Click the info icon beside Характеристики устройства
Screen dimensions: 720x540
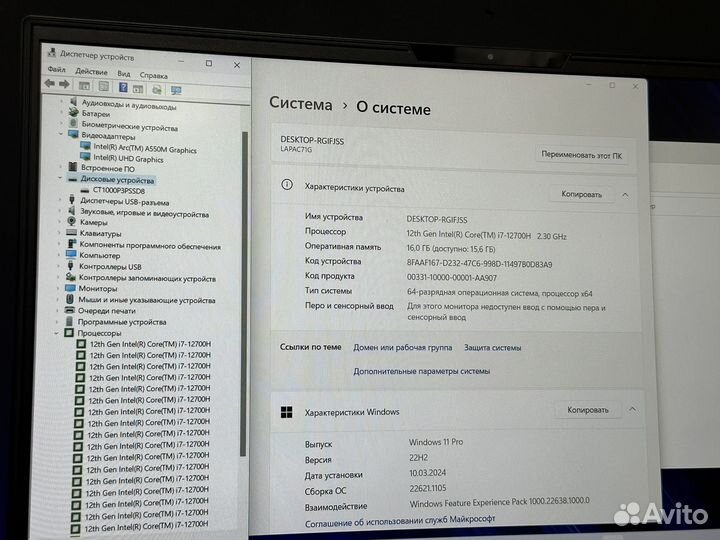287,185
